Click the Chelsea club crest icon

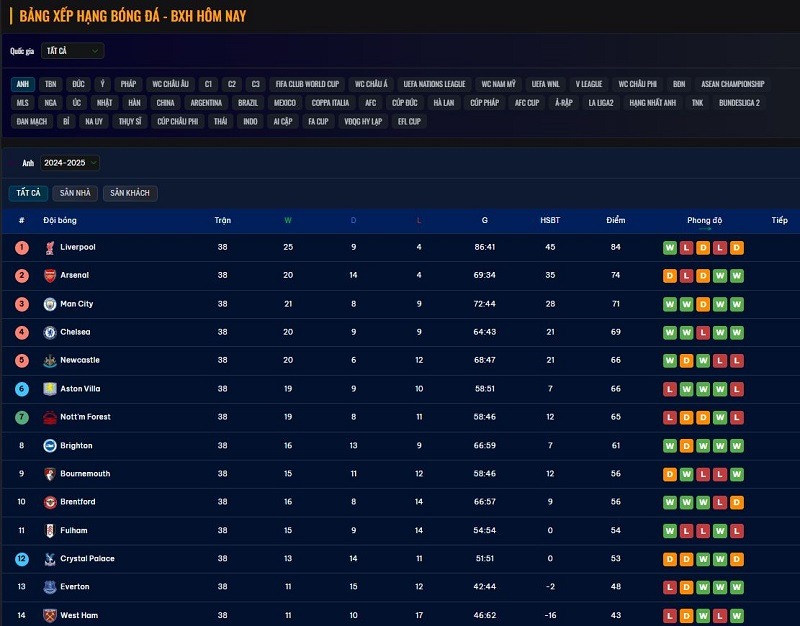49,332
